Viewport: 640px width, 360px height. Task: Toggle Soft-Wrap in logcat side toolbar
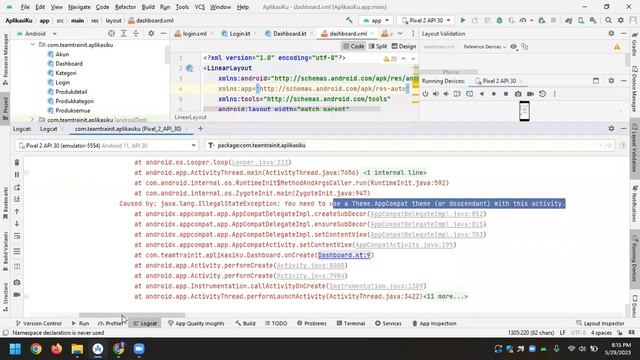tap(17, 236)
